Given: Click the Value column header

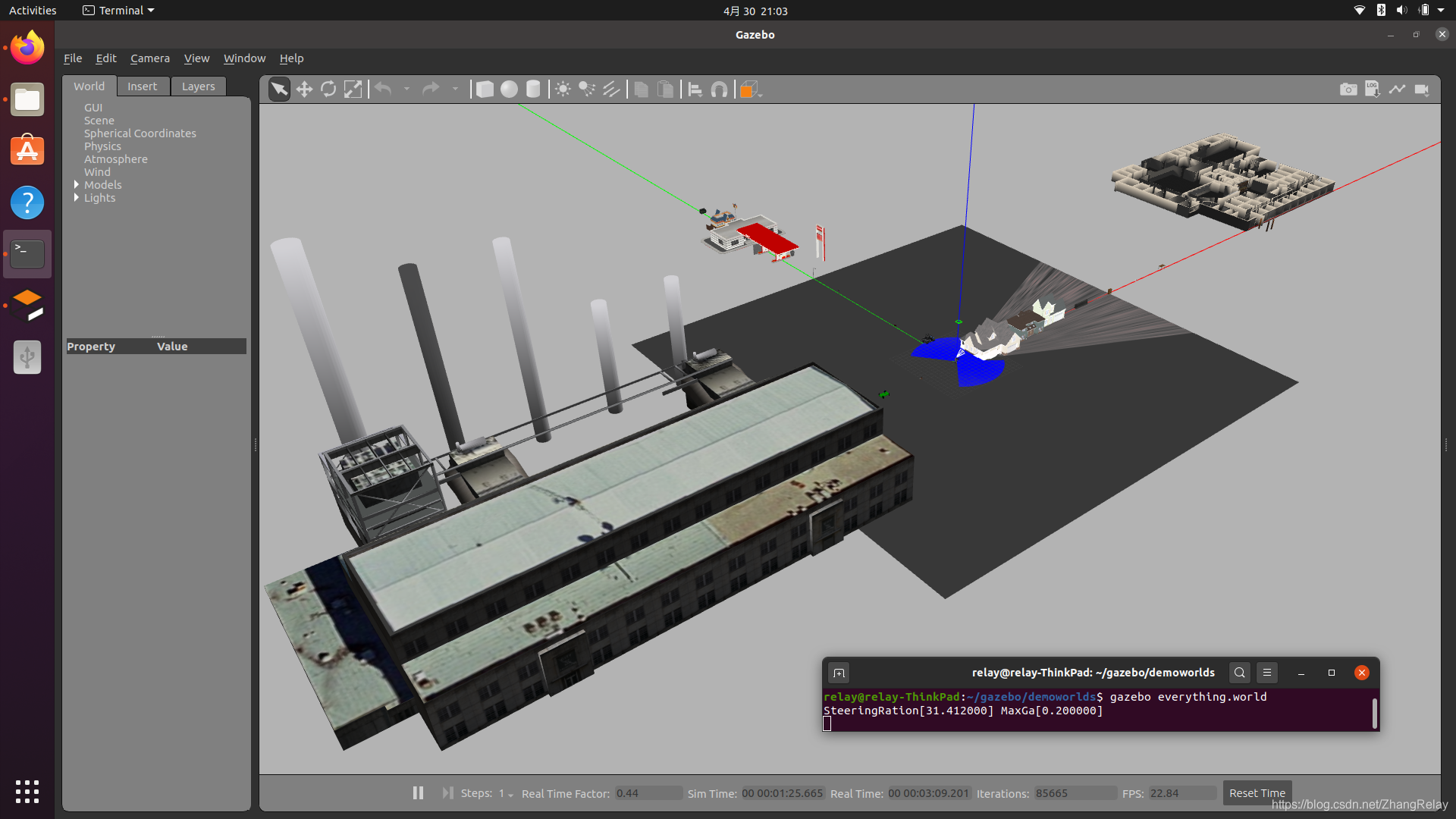Looking at the screenshot, I should pos(172,347).
